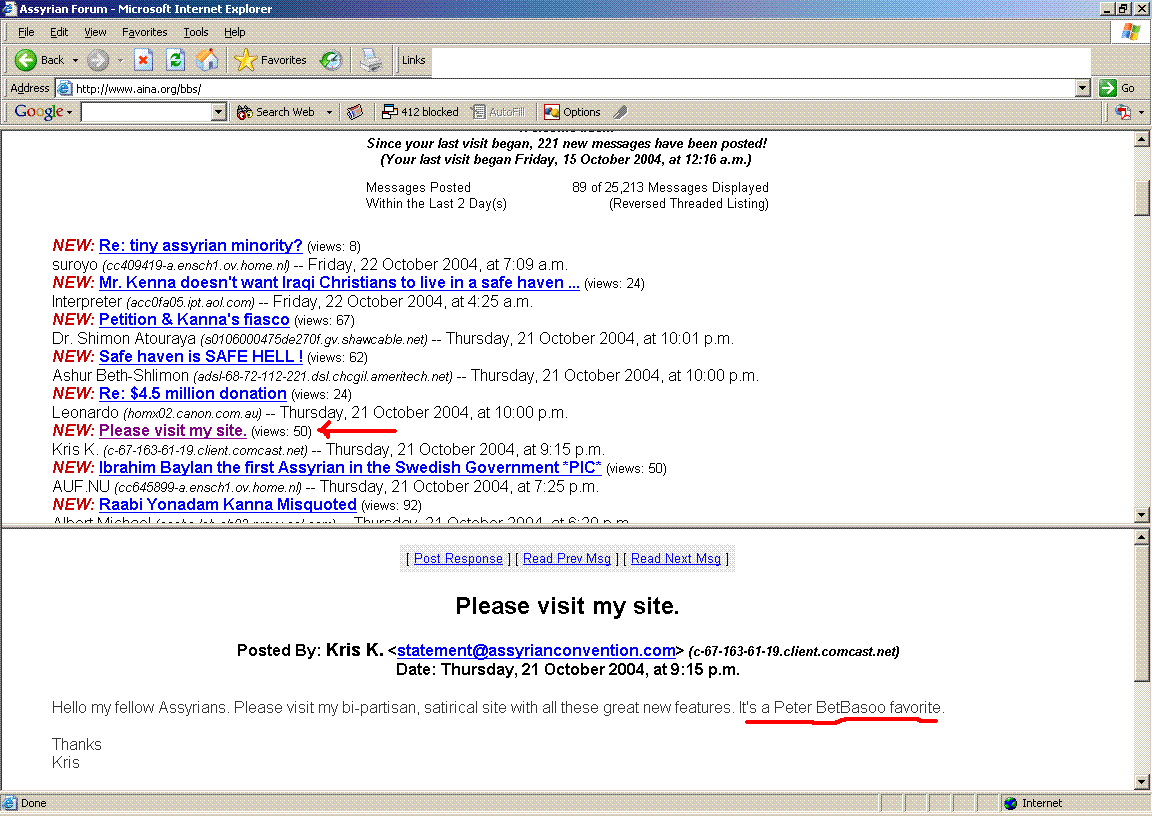Click lower frame scrollbar thumb
1152x816 pixels.
pyautogui.click(x=1142, y=613)
